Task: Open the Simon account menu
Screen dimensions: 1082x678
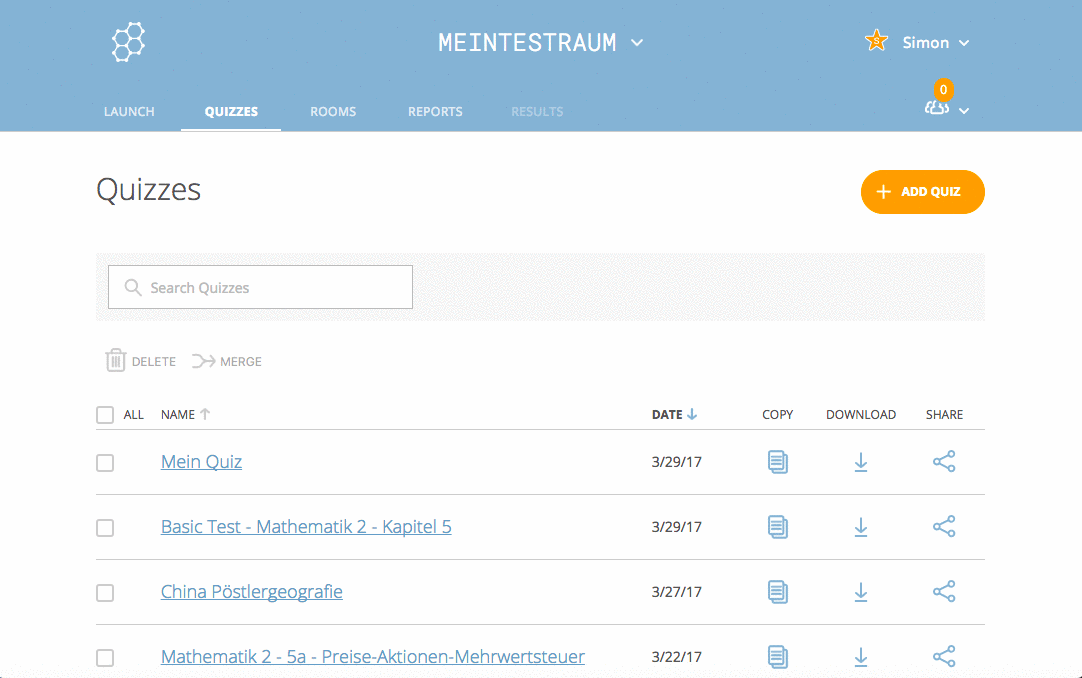Action: tap(935, 43)
